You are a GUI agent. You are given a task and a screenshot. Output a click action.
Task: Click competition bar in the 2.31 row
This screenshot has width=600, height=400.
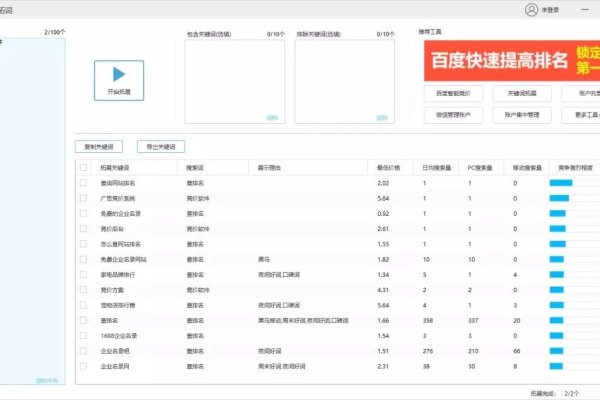(556, 366)
